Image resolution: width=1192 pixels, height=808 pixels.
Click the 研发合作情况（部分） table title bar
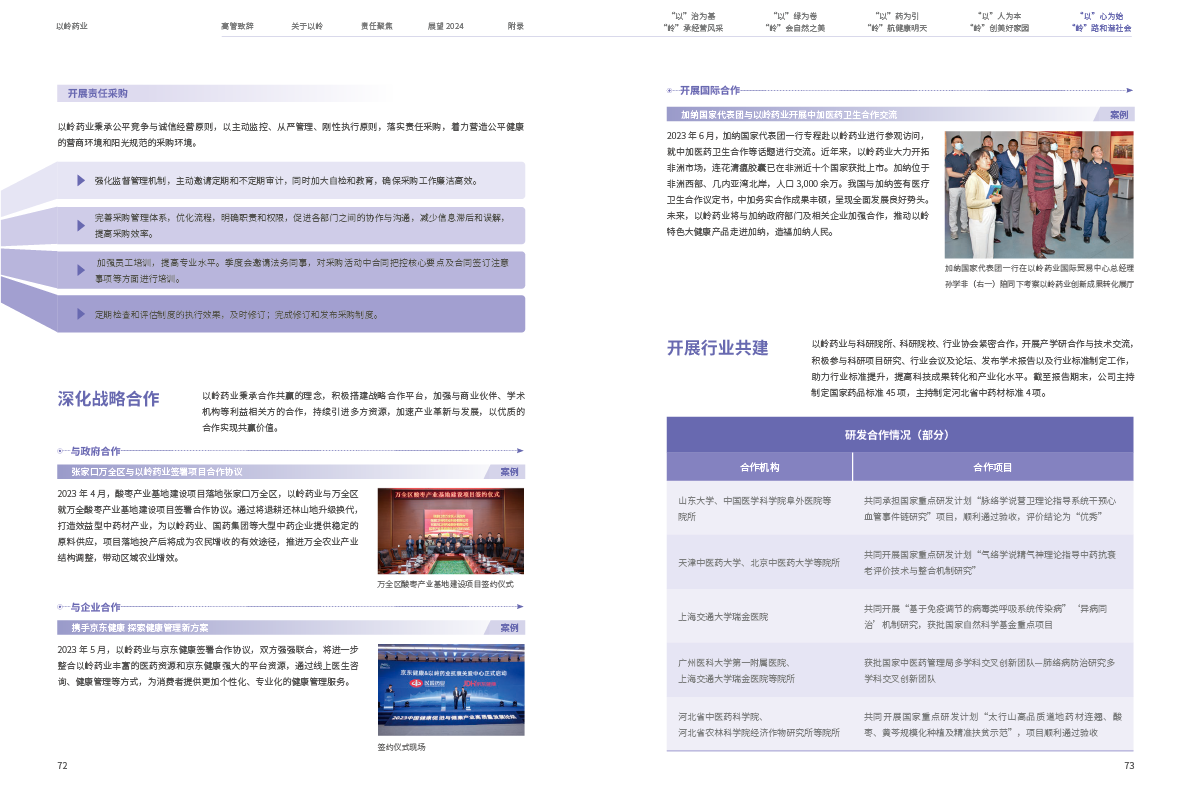coord(899,435)
